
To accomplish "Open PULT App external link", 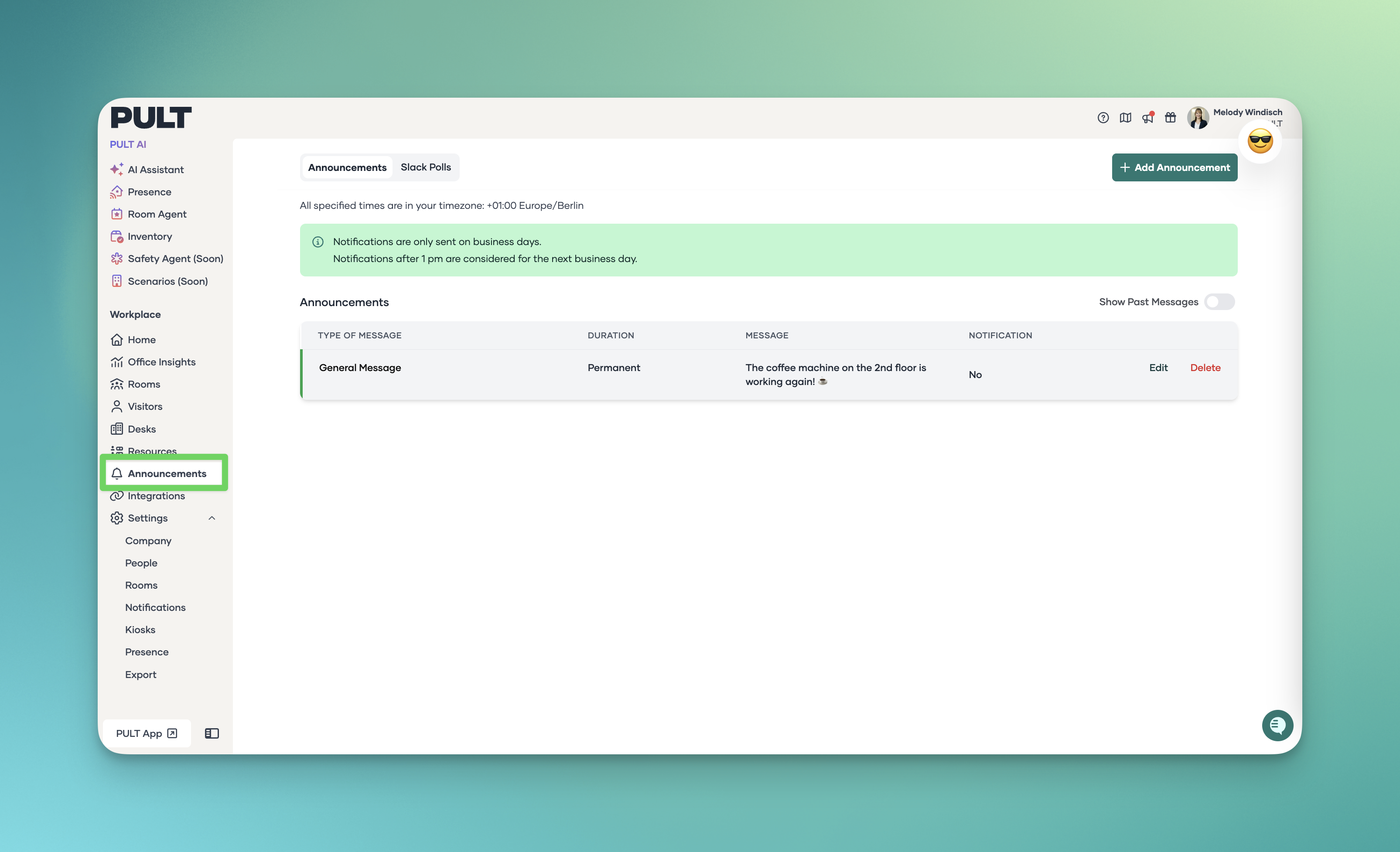I will click(147, 733).
